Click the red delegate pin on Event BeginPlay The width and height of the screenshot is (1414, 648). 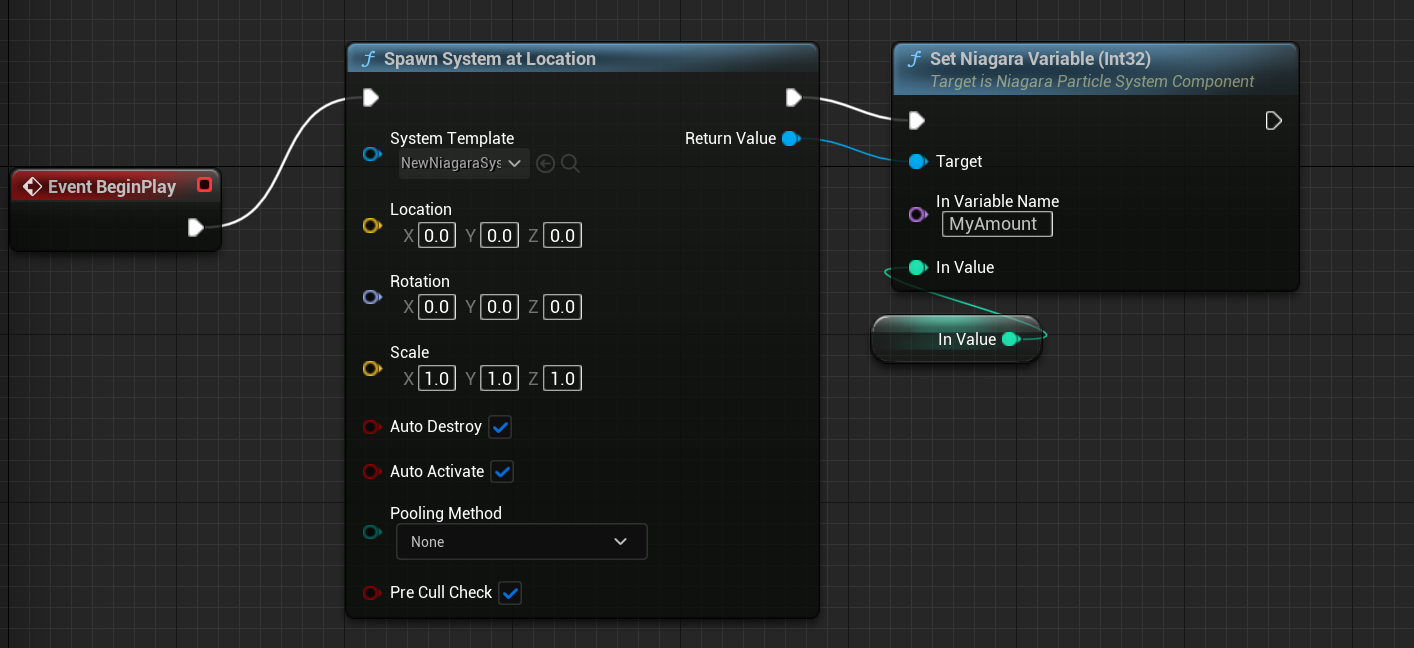[204, 185]
